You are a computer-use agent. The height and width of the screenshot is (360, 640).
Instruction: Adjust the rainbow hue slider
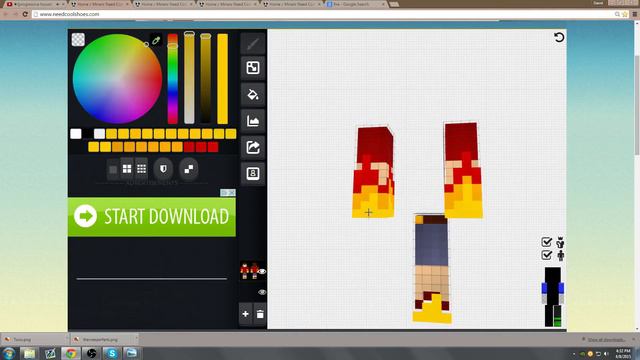coord(173,79)
